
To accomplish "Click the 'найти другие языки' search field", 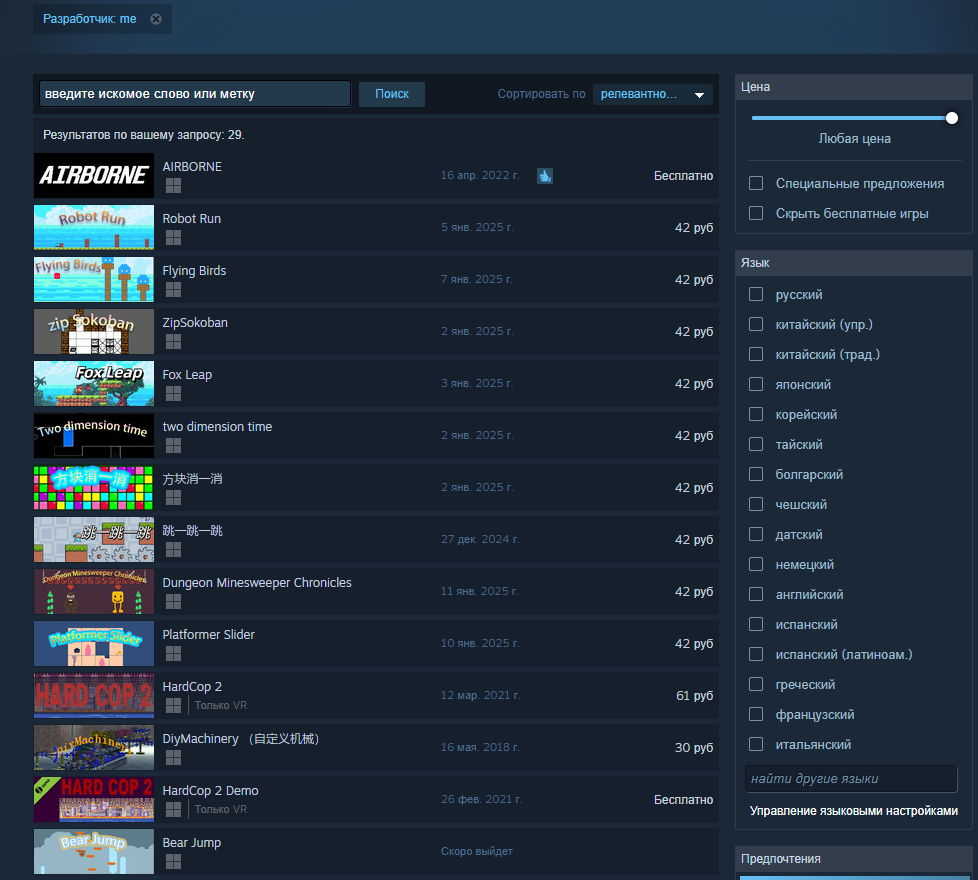I will pyautogui.click(x=851, y=779).
